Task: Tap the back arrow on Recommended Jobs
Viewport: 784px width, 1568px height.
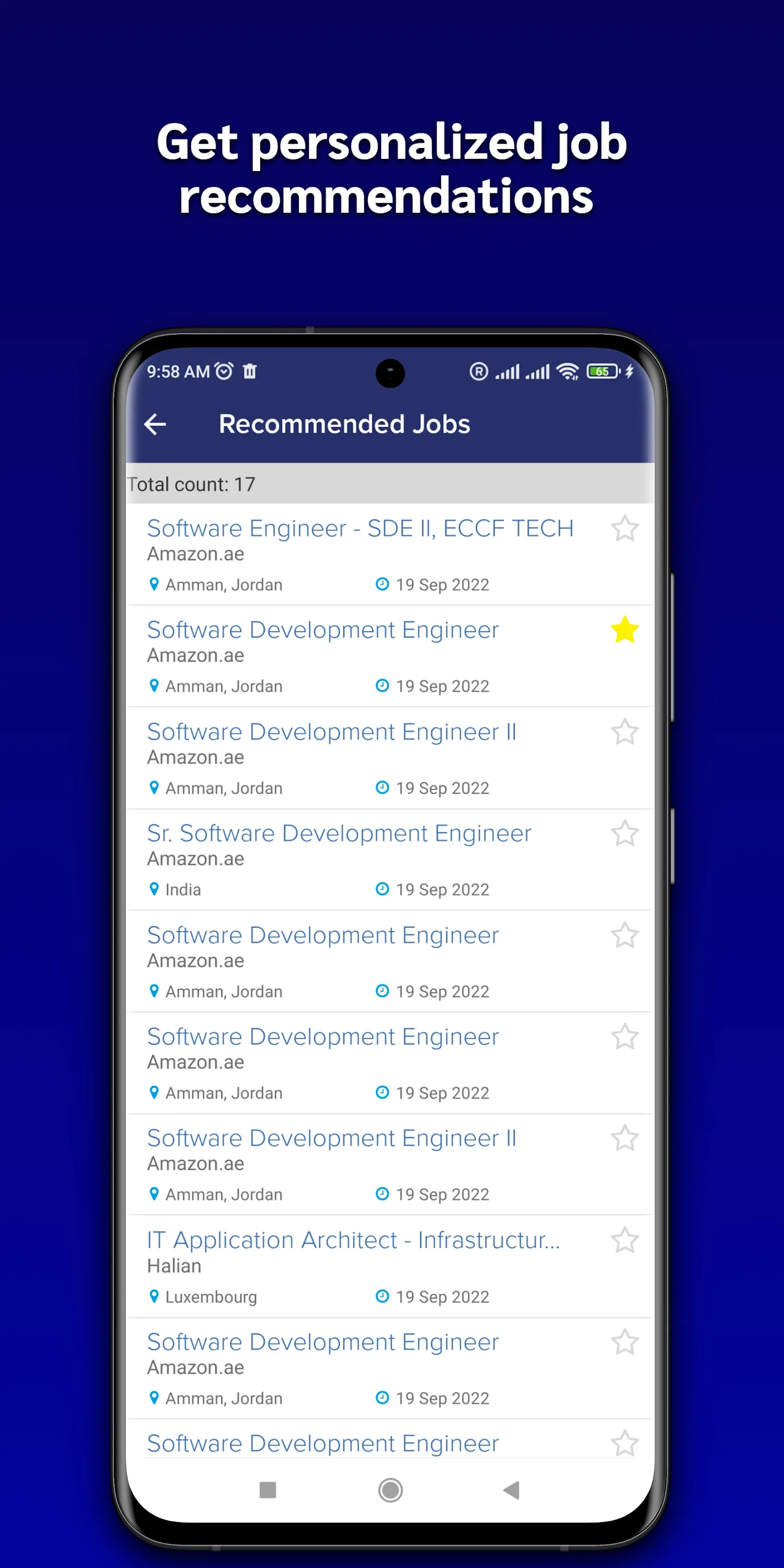Action: click(155, 424)
